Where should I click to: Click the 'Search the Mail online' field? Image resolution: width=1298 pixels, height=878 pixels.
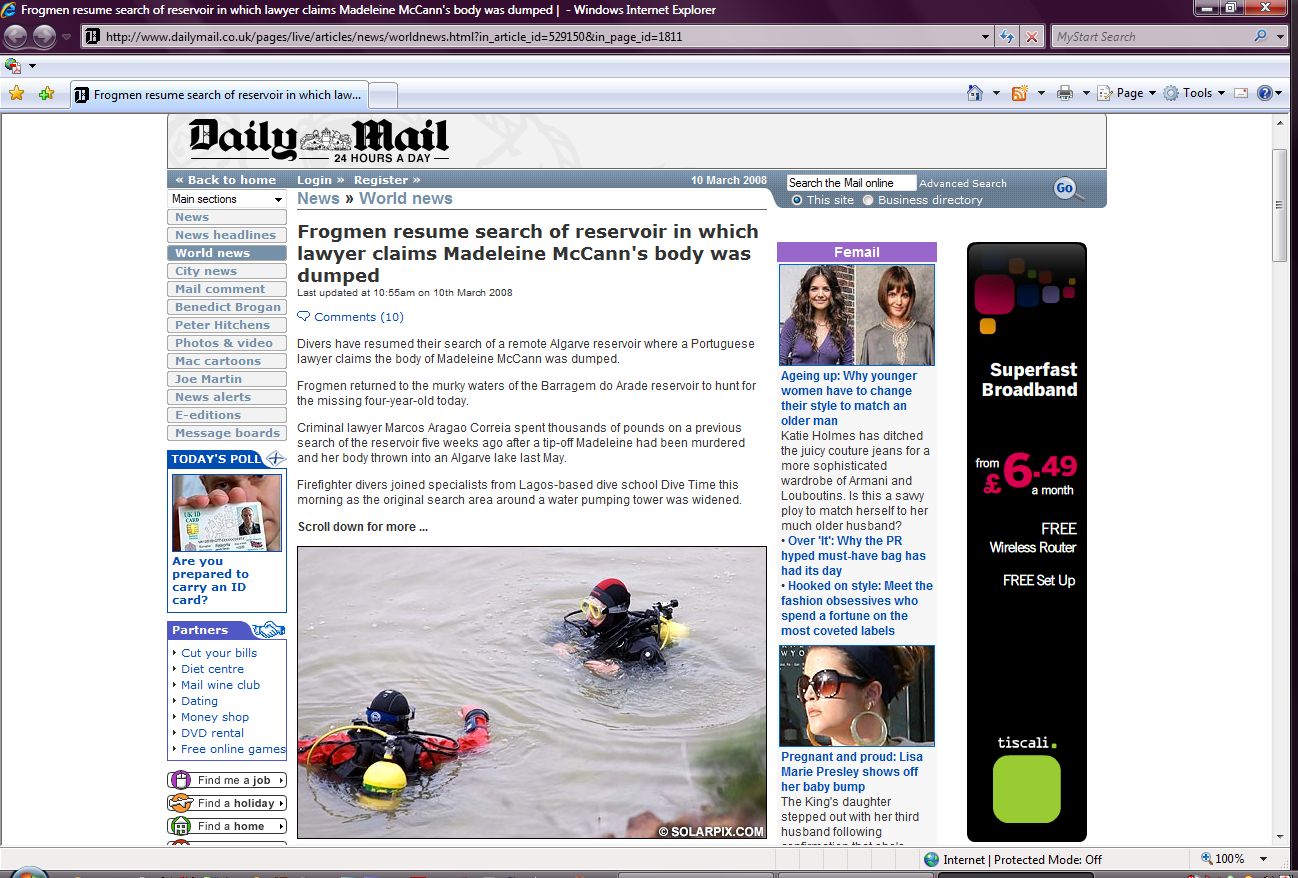click(850, 183)
